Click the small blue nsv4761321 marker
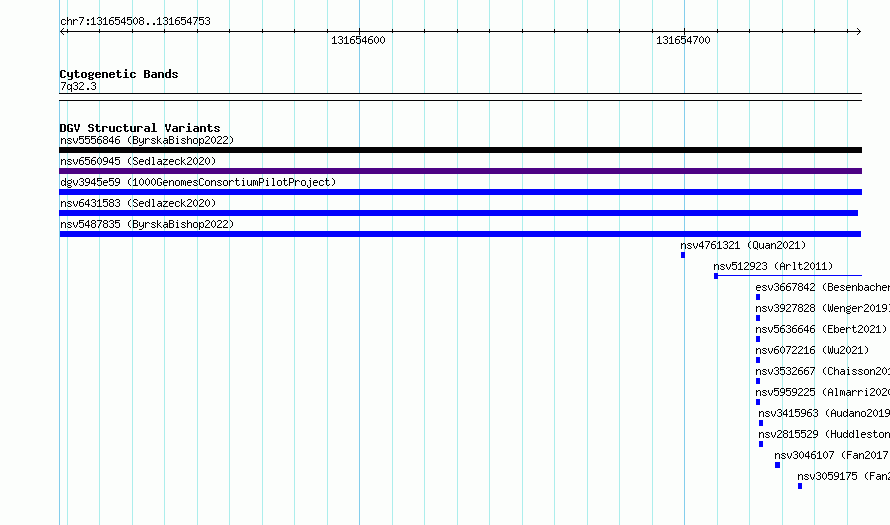Viewport: 890px width, 525px height. point(683,255)
